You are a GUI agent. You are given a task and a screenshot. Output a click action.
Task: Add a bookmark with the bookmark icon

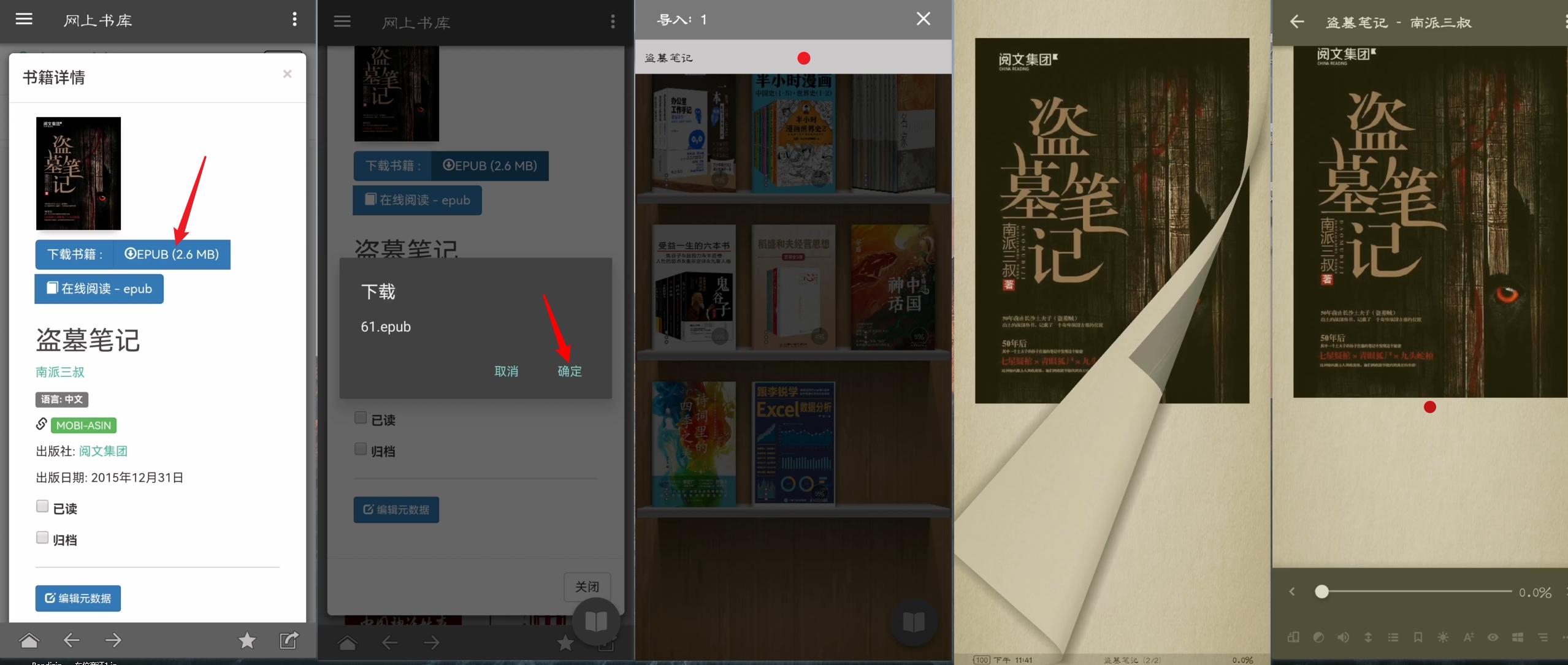tap(1418, 637)
